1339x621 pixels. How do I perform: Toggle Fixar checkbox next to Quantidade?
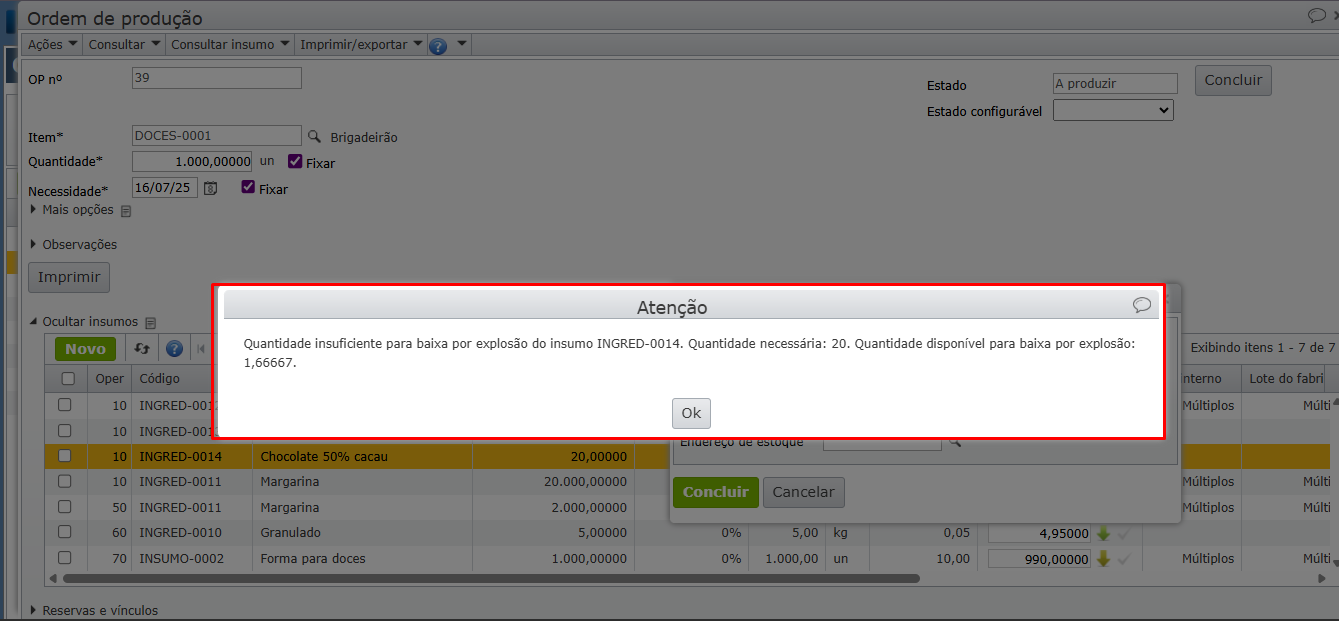[294, 161]
